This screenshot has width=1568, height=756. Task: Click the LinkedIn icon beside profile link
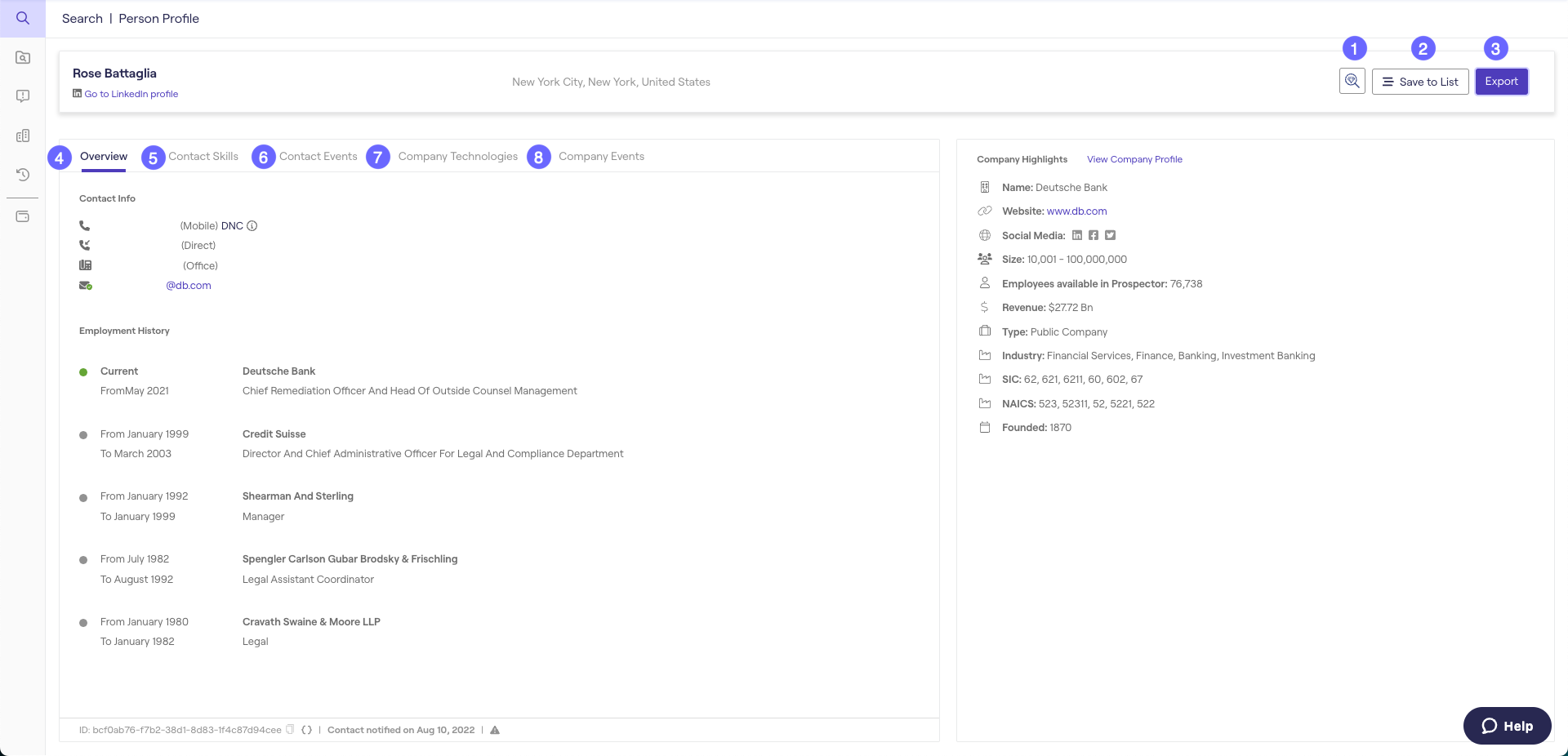tap(77, 94)
